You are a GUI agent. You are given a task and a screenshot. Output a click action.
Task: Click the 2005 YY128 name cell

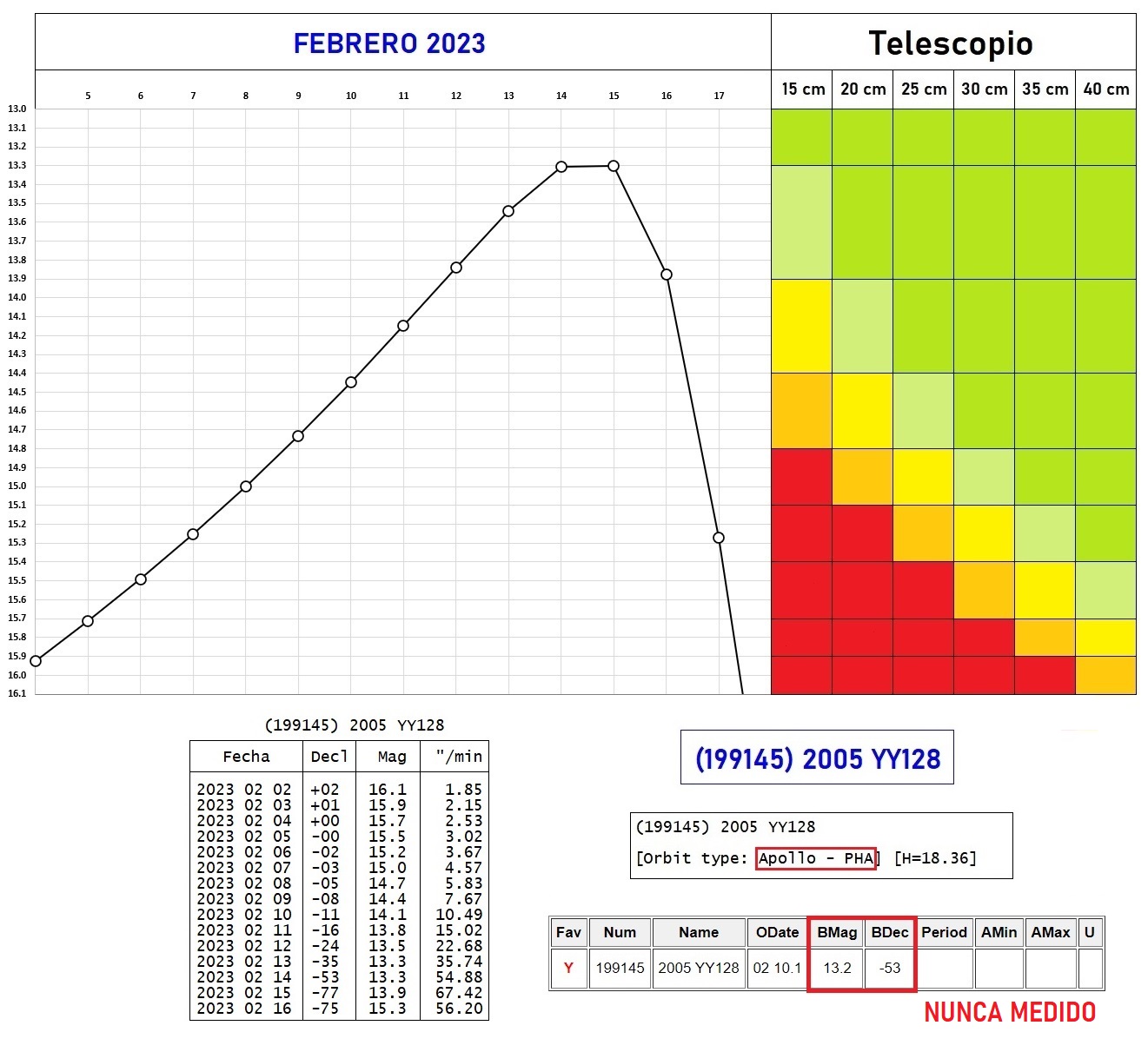[x=699, y=968]
